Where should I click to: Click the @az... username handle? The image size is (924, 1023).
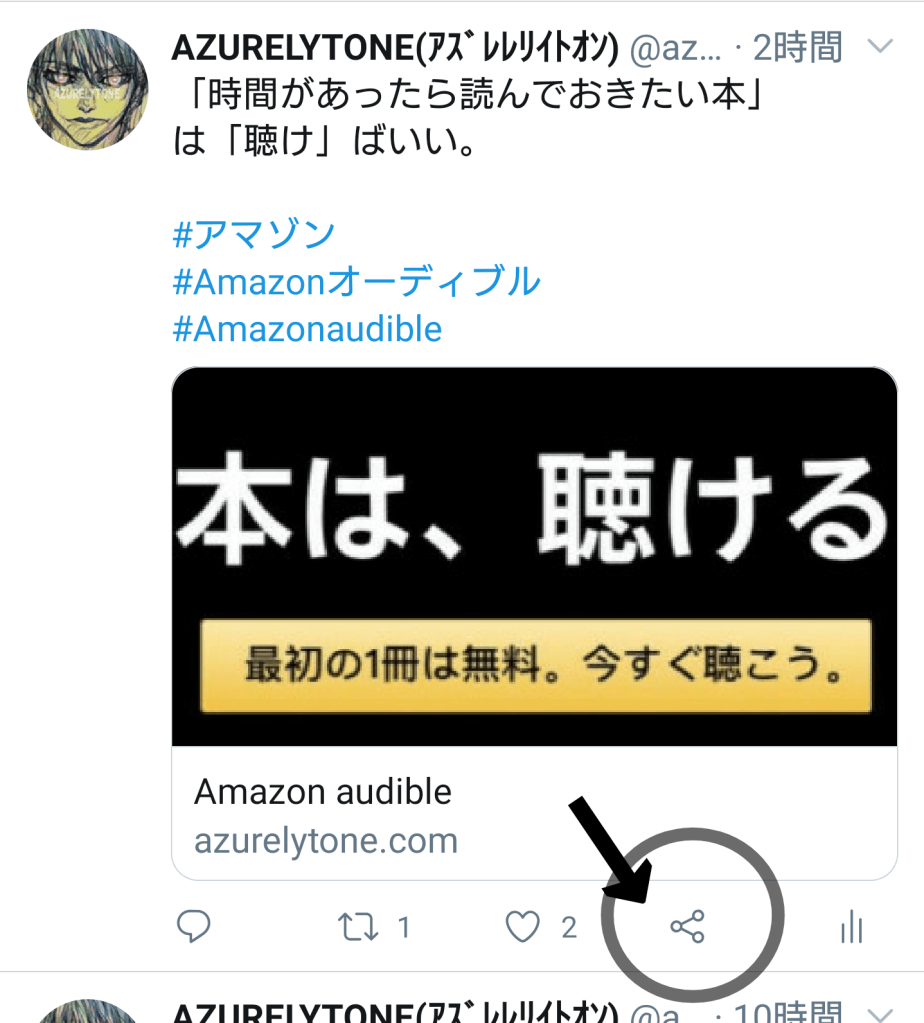(x=675, y=48)
